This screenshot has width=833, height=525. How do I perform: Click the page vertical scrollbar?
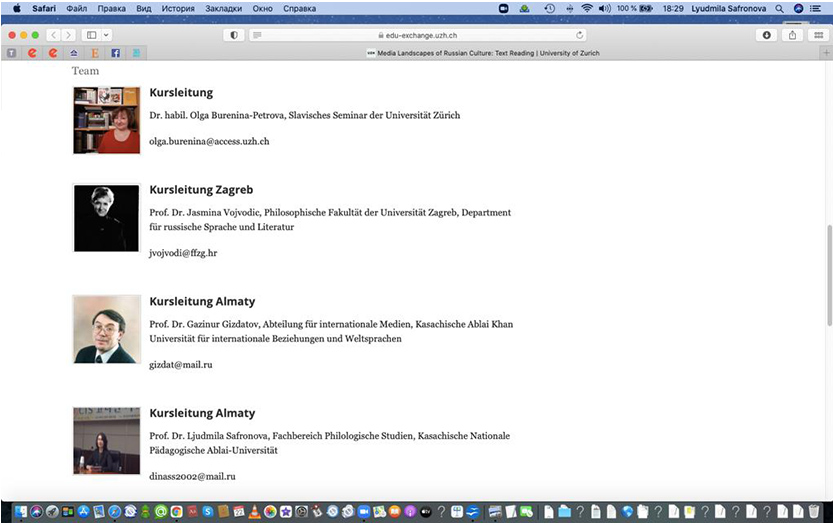(828, 275)
